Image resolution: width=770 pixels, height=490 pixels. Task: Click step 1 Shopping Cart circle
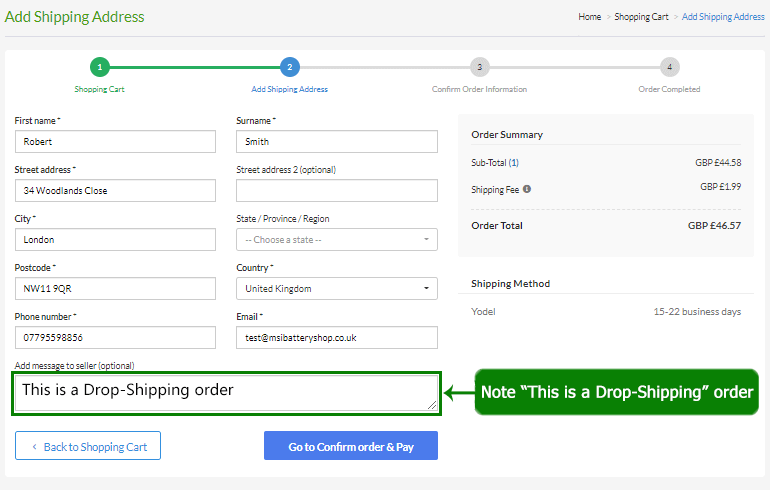point(99,67)
